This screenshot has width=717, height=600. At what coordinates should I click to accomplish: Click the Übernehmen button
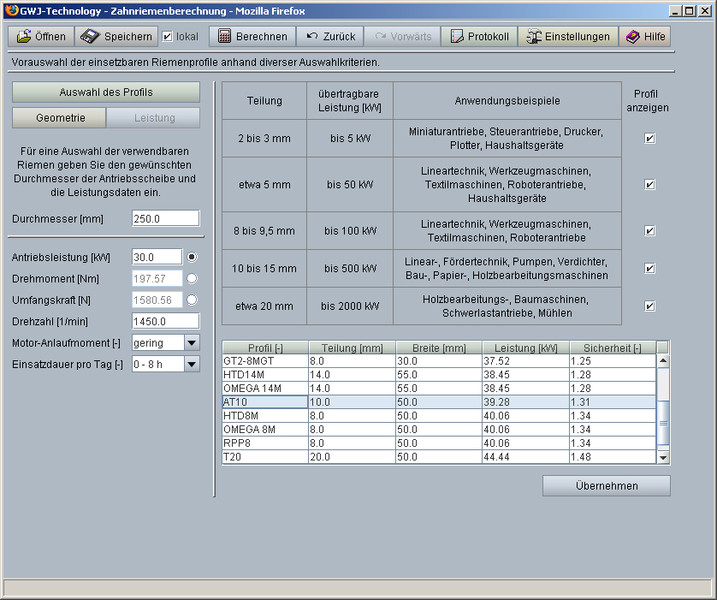606,486
